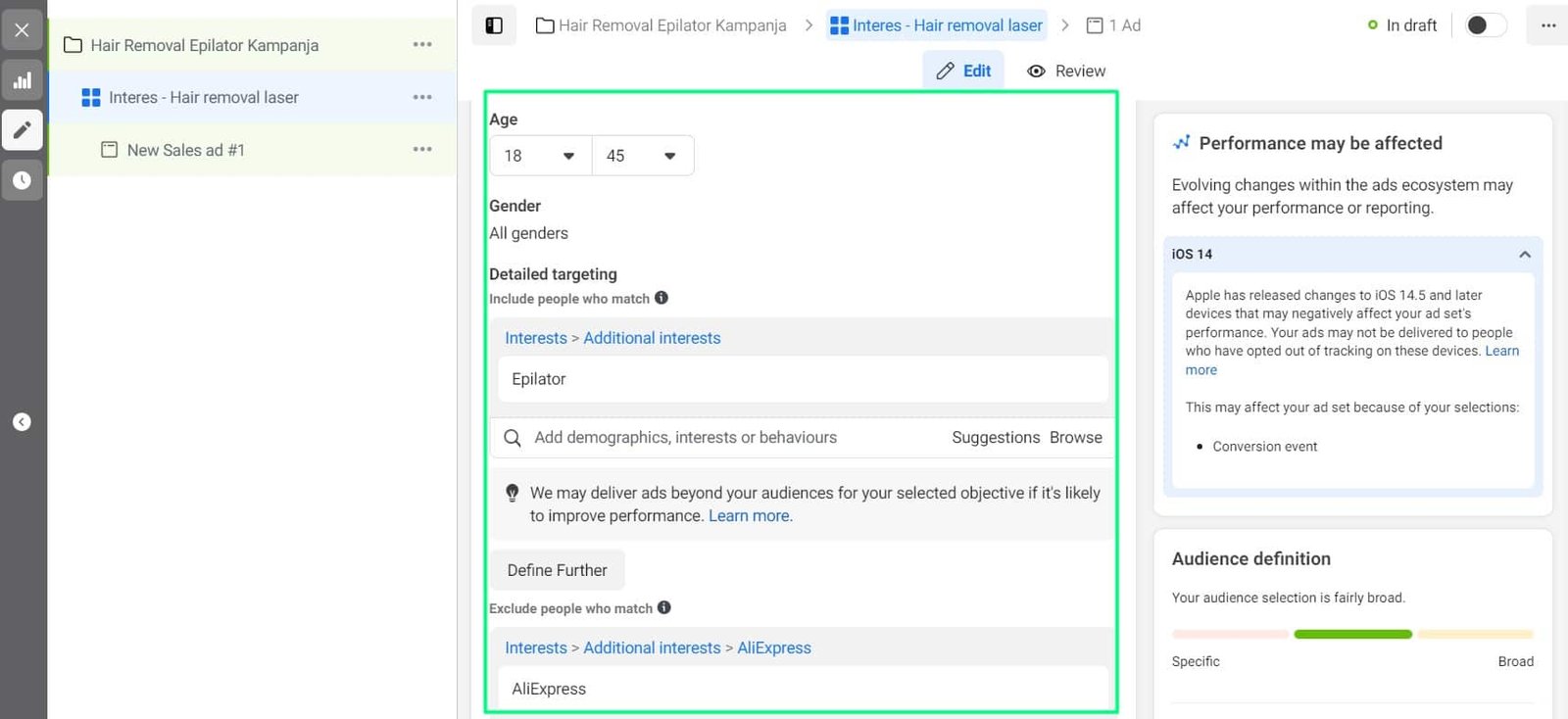
Task: Click the info icon beside Exclude people who match
Action: pos(664,607)
